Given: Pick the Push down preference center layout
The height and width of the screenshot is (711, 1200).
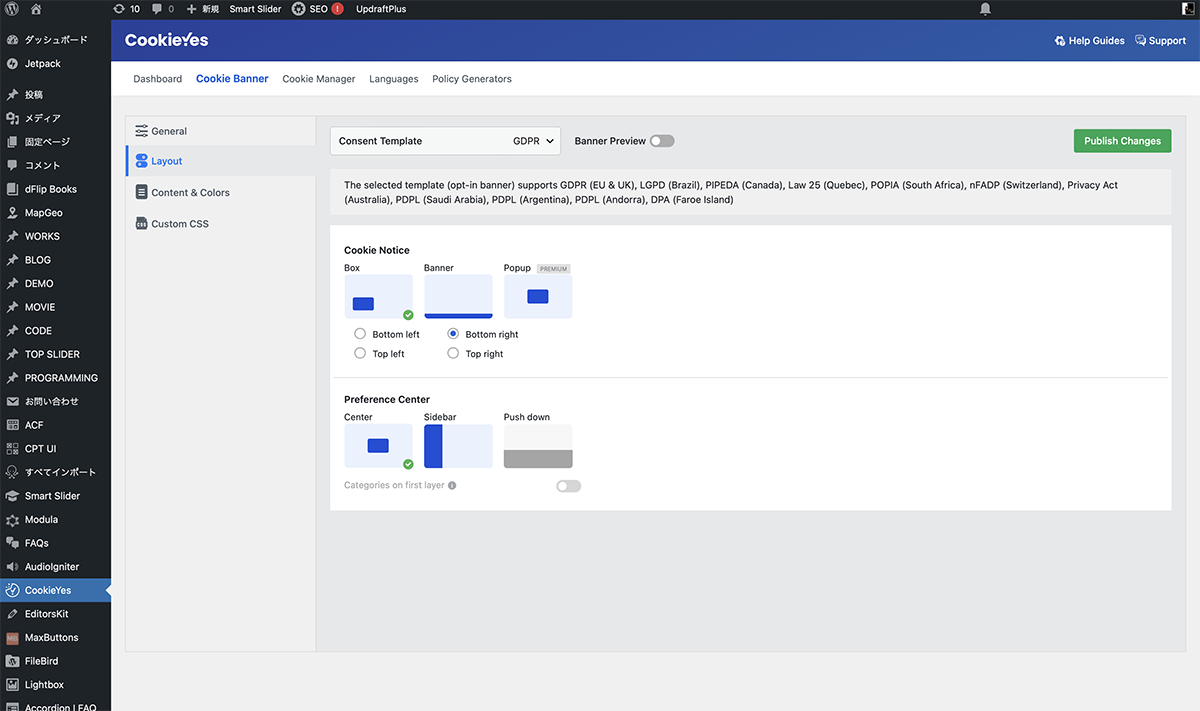Looking at the screenshot, I should [x=538, y=446].
